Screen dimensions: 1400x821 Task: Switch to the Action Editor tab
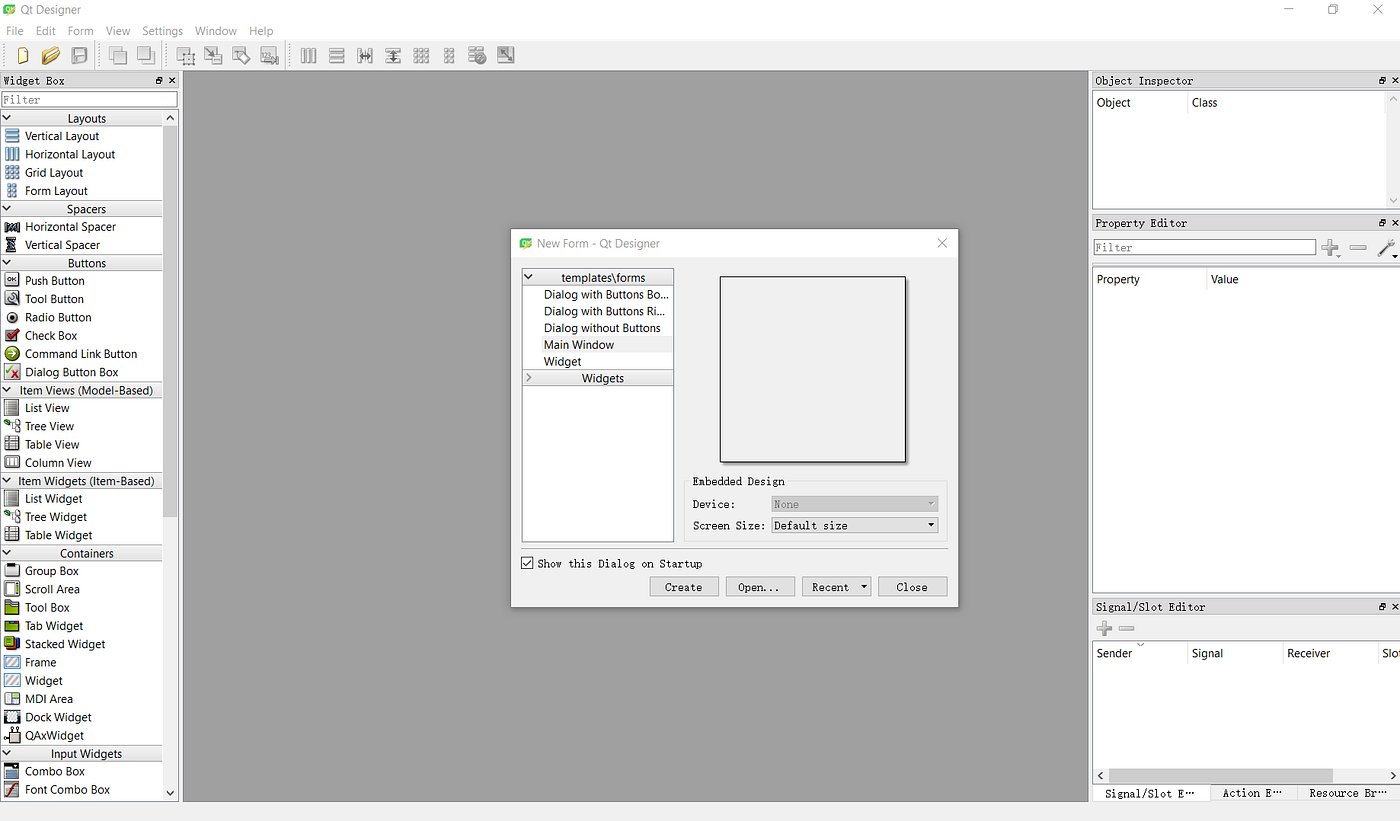click(x=1252, y=792)
